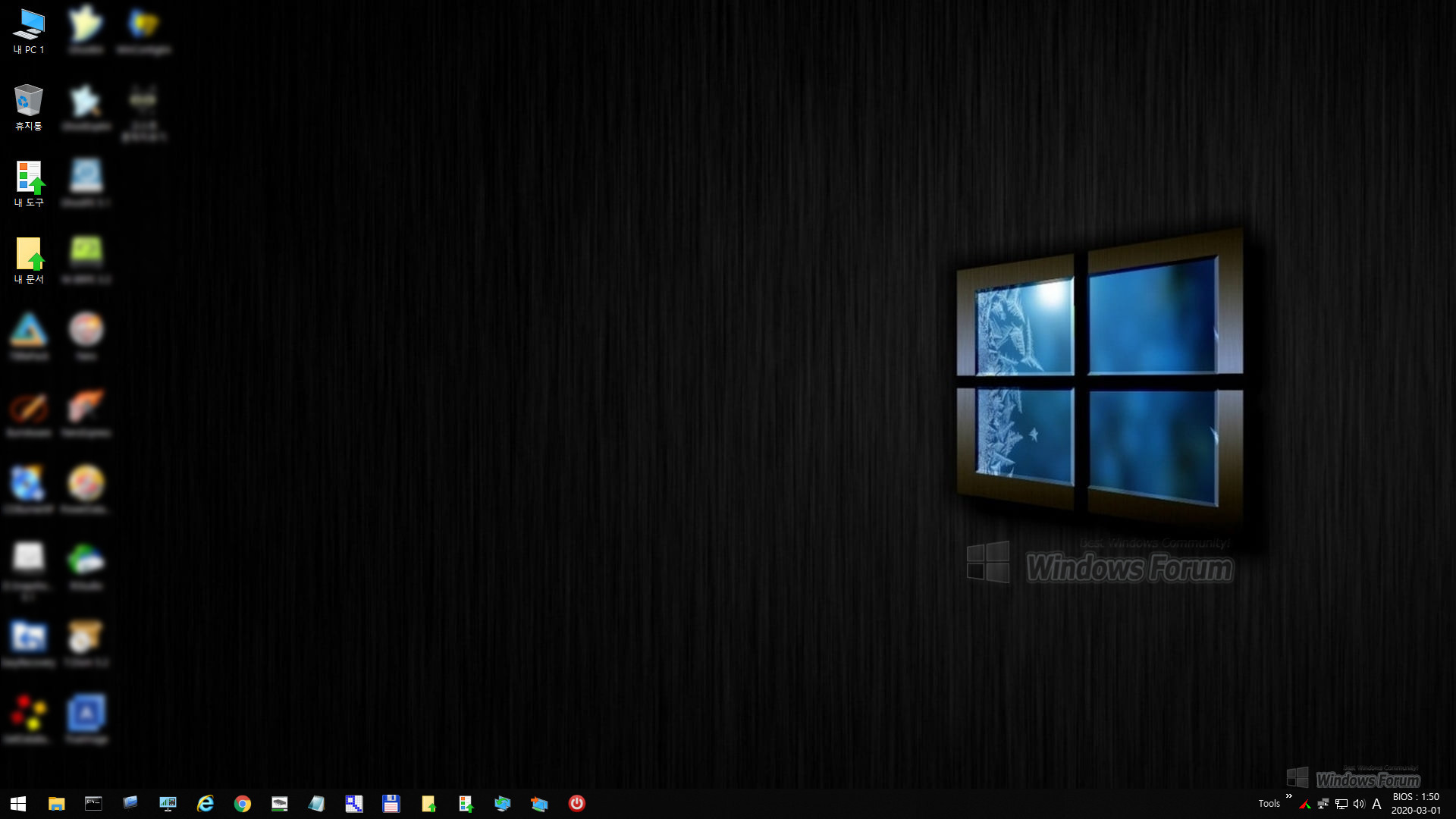Launch Internet Explorer from the taskbar

[x=205, y=803]
